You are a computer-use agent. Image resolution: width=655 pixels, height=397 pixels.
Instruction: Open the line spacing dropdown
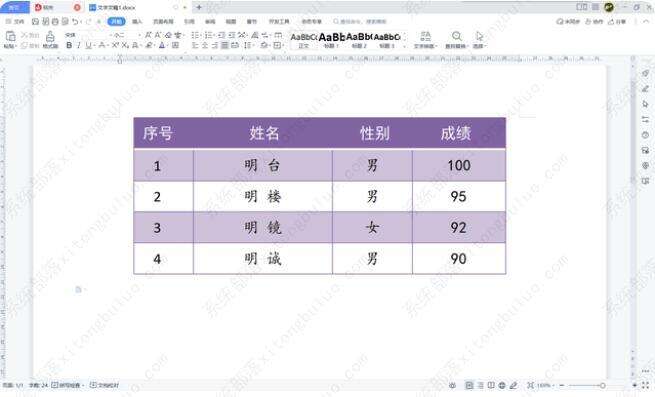click(249, 46)
